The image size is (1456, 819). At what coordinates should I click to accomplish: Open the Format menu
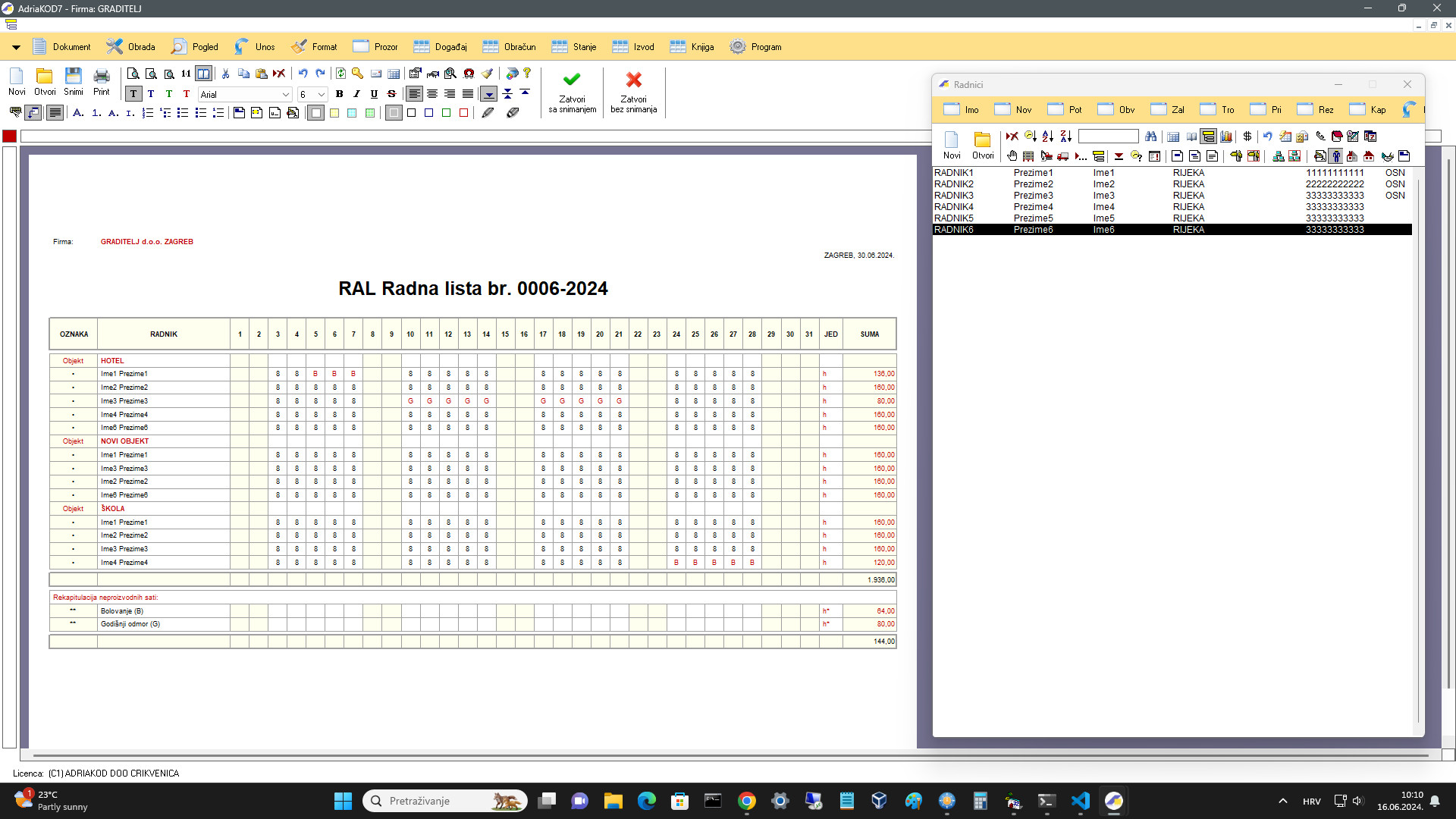pyautogui.click(x=315, y=47)
